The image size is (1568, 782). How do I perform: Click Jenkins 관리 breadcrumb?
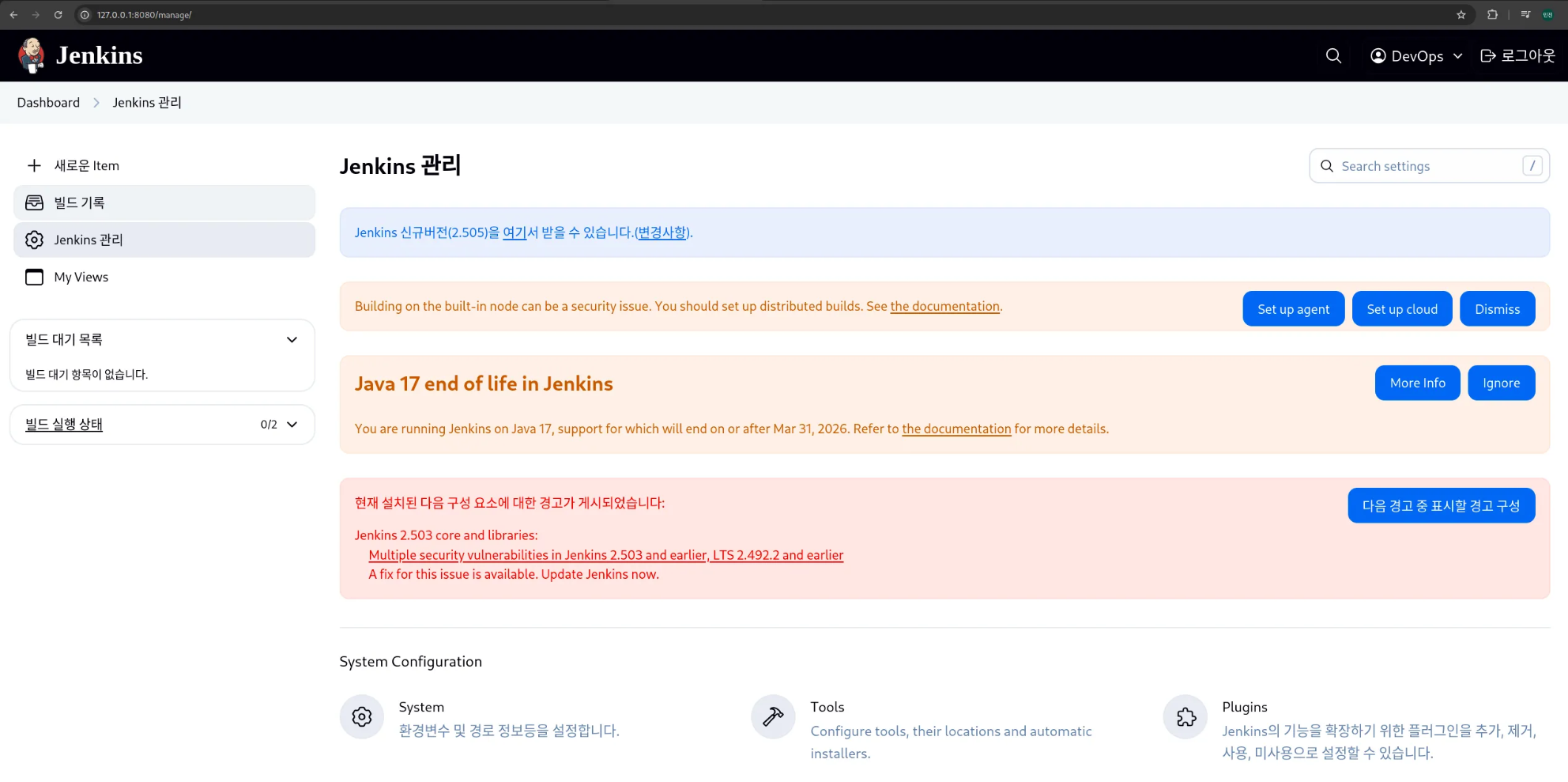point(147,103)
